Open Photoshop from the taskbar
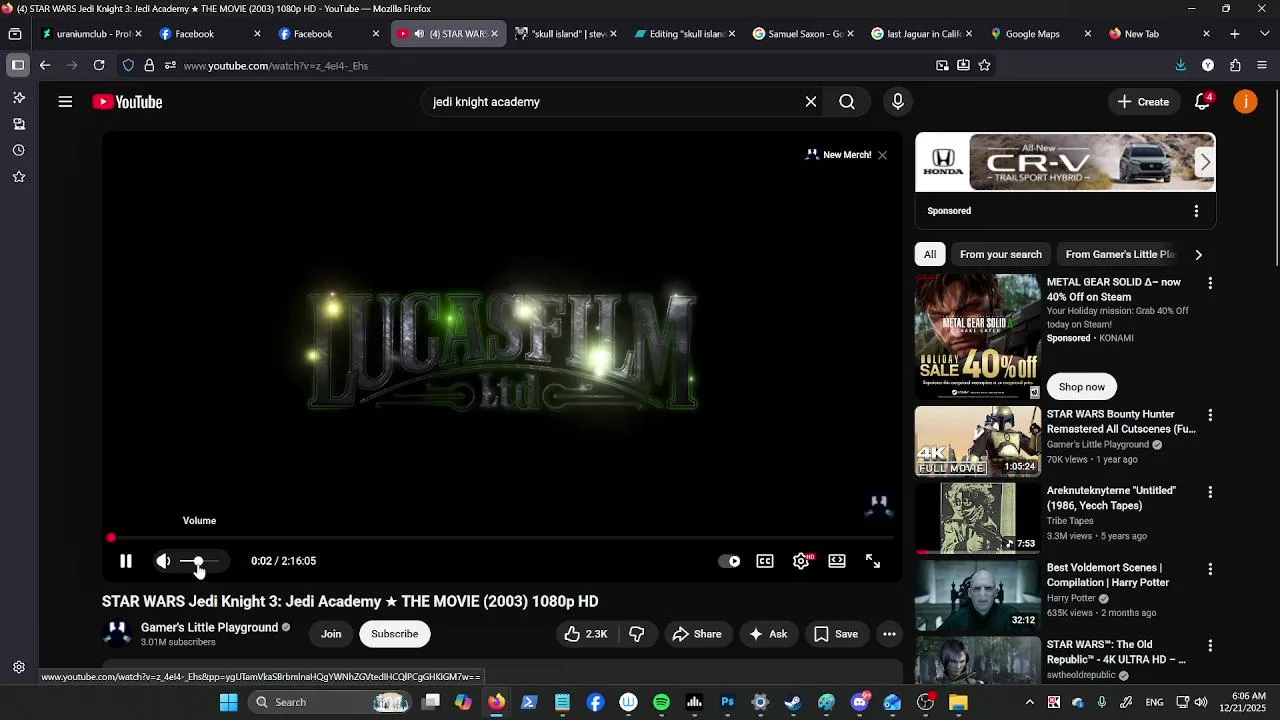This screenshot has width=1280, height=720. pyautogui.click(x=727, y=702)
